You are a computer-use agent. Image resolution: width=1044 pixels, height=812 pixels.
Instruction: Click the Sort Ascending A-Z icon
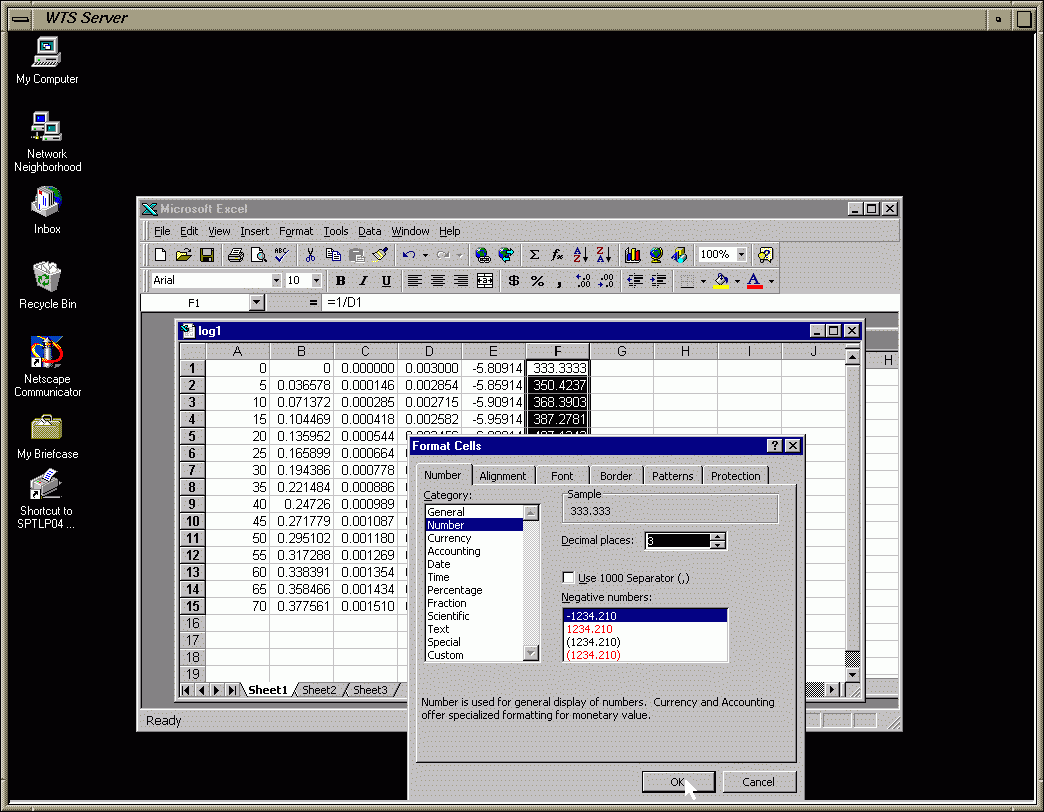(x=581, y=255)
